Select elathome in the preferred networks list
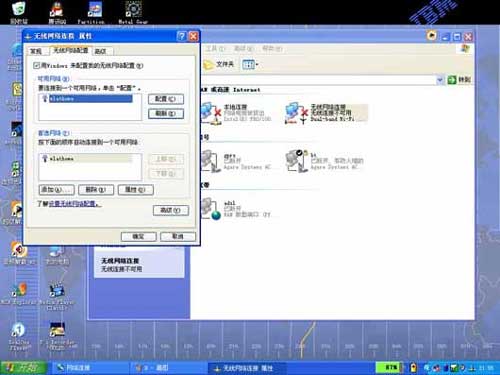The width and height of the screenshot is (500, 375). (x=86, y=158)
